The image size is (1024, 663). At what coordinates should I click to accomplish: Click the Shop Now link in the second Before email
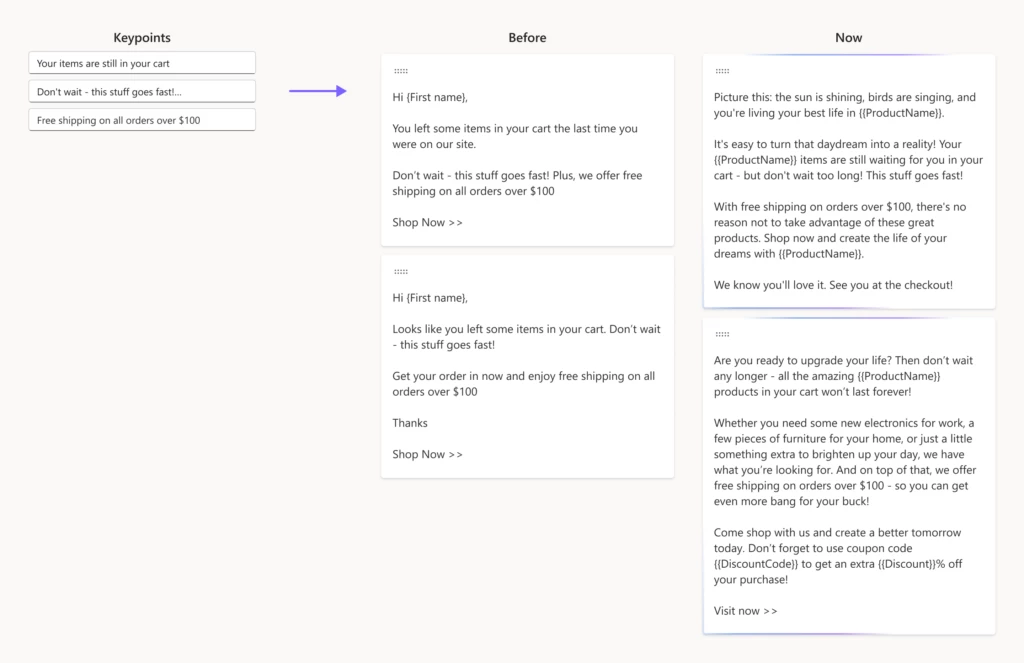(x=427, y=454)
